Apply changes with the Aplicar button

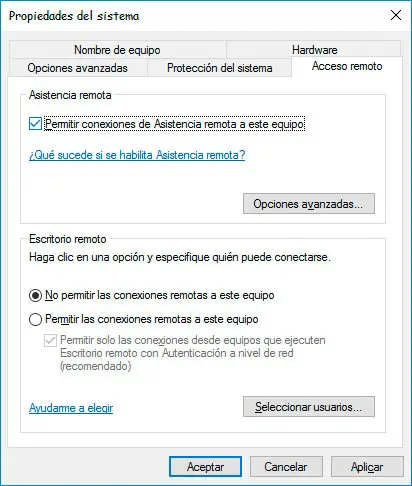coord(367,467)
